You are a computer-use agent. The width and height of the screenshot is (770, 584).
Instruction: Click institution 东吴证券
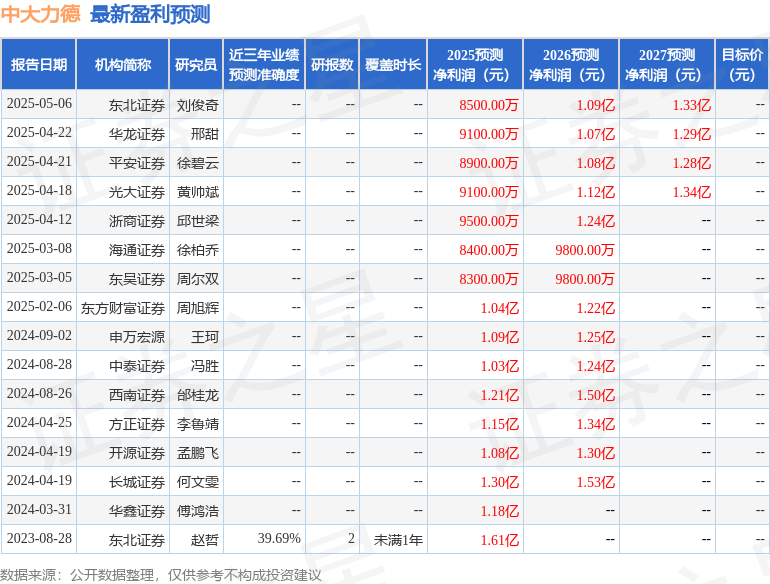click(137, 279)
